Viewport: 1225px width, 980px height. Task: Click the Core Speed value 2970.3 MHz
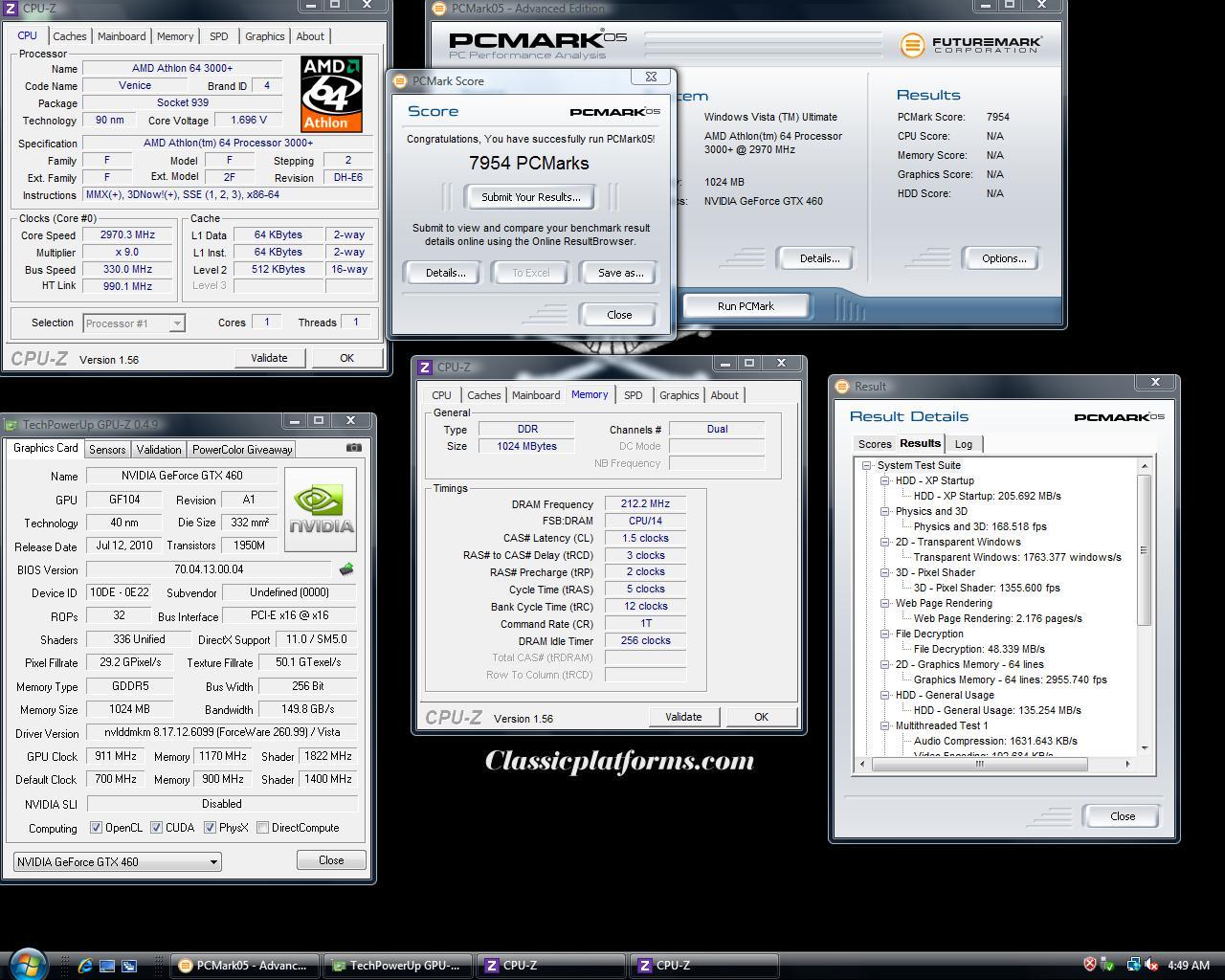point(128,234)
